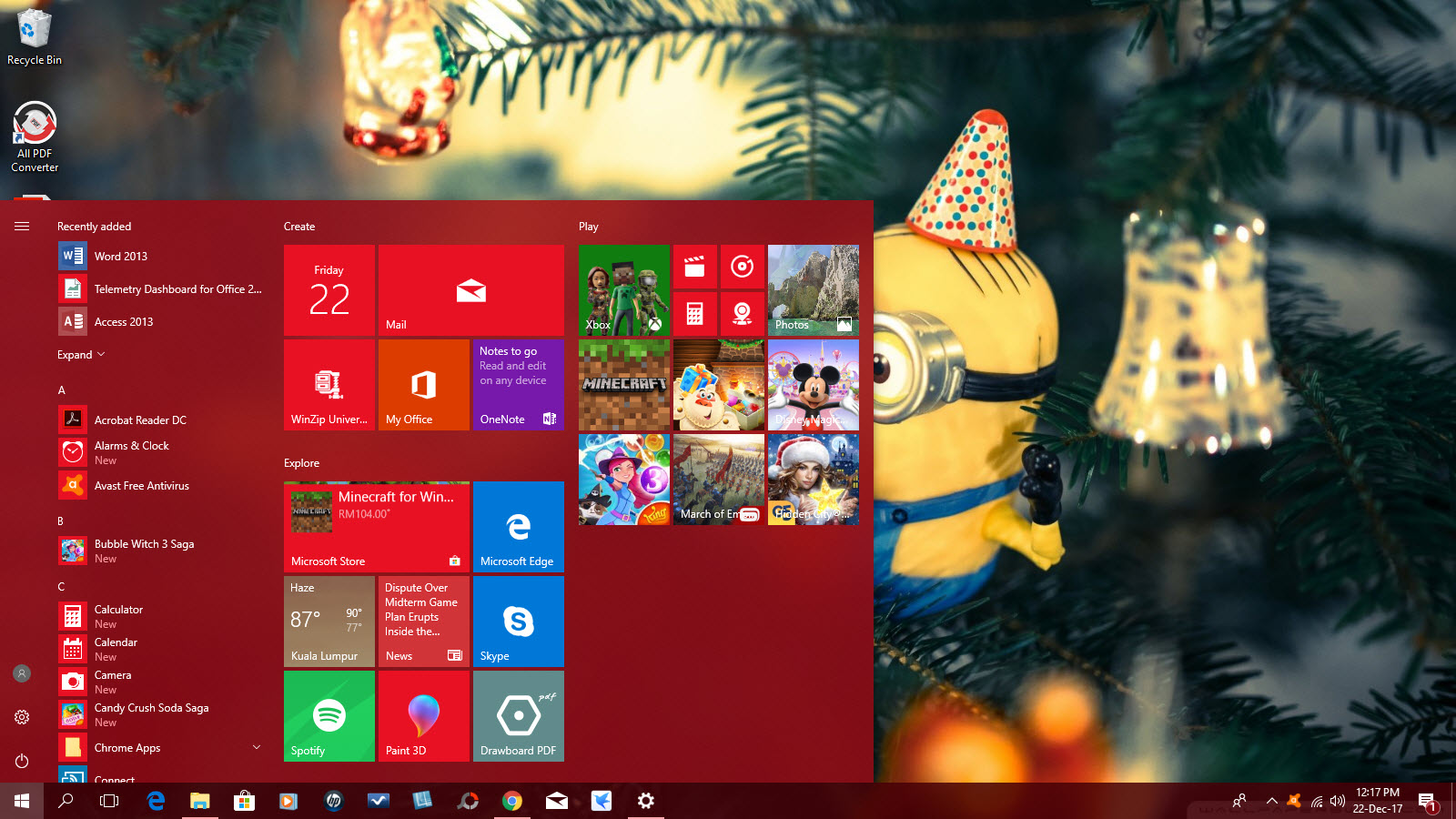Open the Maps small tile in Play group
This screenshot has height=819, width=1456.
(x=743, y=314)
